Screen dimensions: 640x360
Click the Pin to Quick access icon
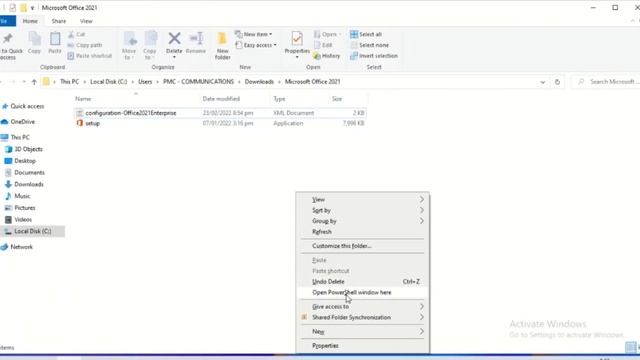pyautogui.click(x=7, y=39)
